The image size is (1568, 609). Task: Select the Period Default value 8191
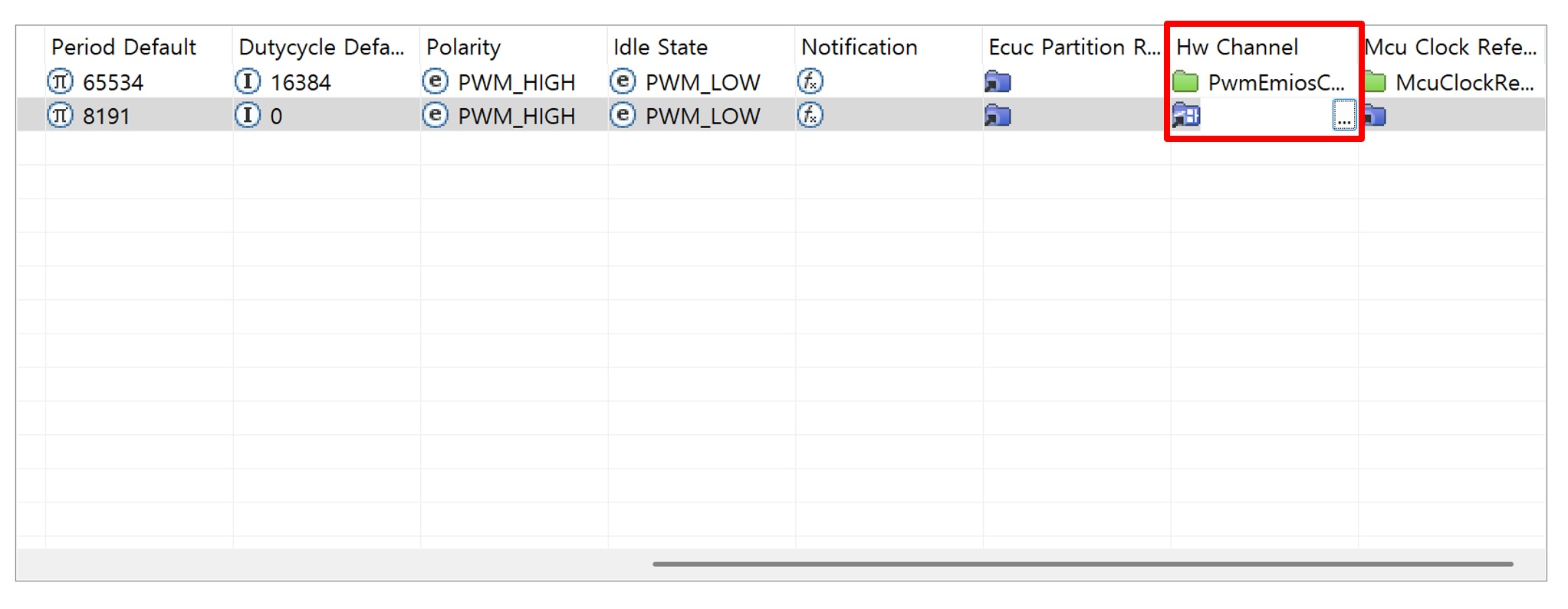coord(107,116)
